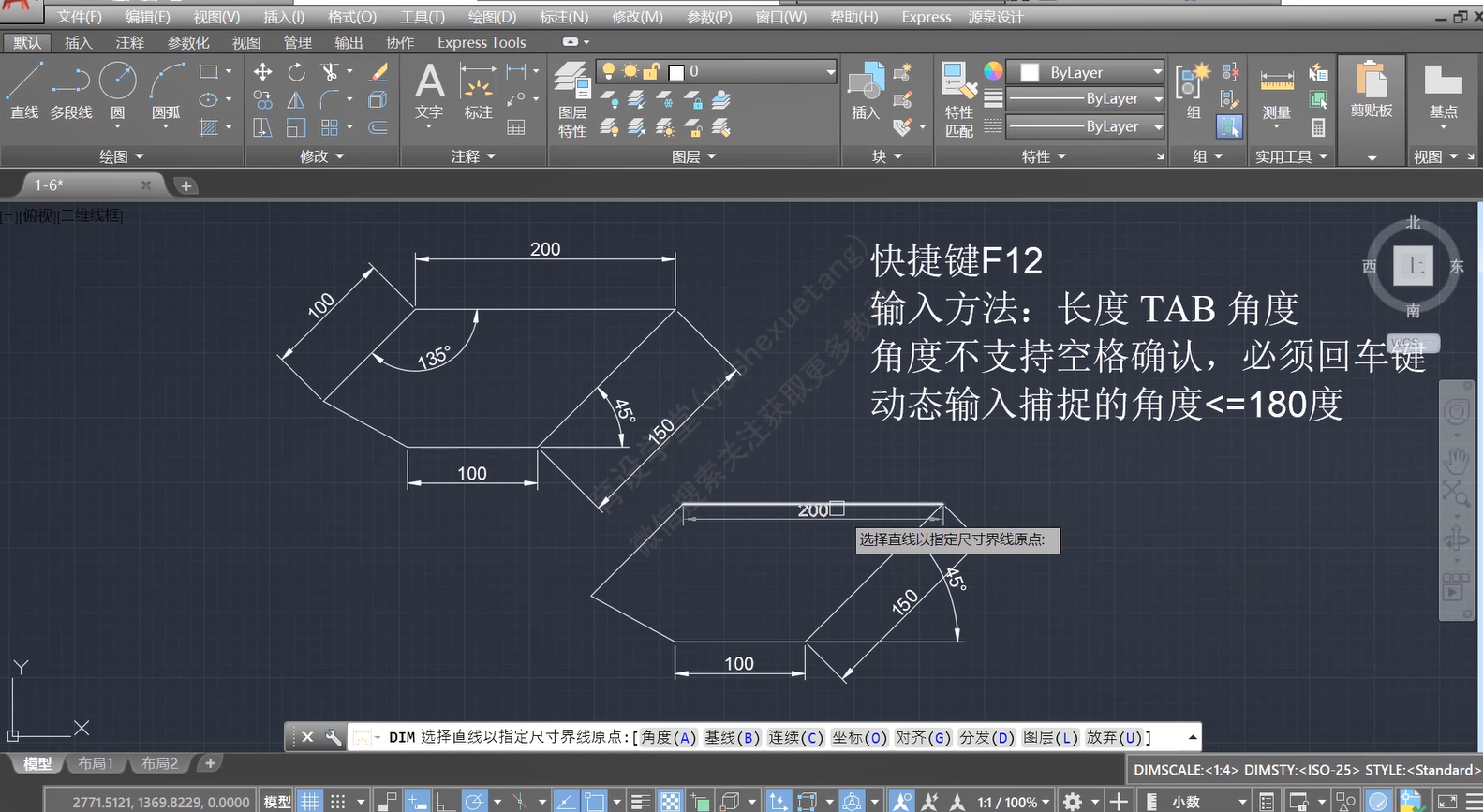Screen dimensions: 1483x812
Task: Open the 文件(F) menu
Action: tap(79, 17)
